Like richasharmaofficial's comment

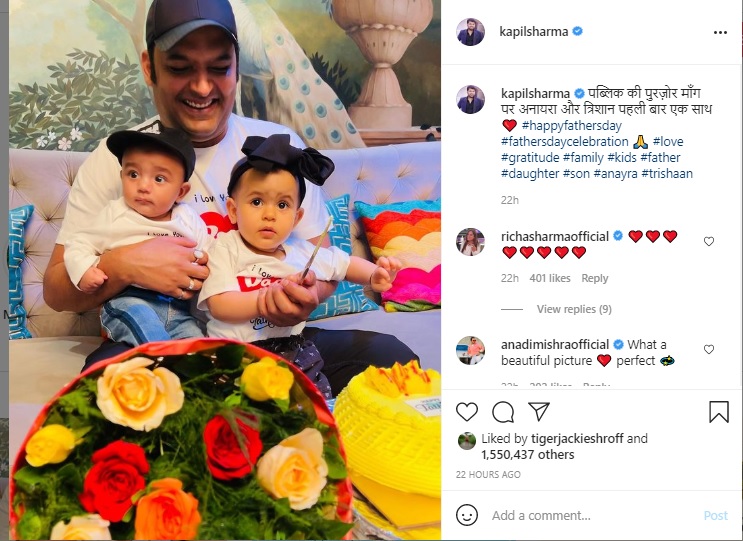click(x=709, y=242)
